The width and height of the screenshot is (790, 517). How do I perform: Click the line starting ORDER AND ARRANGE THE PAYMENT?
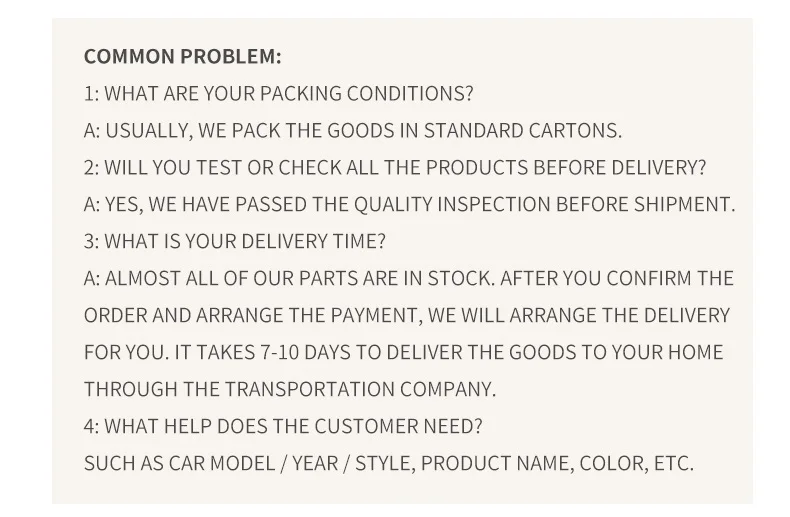407,315
